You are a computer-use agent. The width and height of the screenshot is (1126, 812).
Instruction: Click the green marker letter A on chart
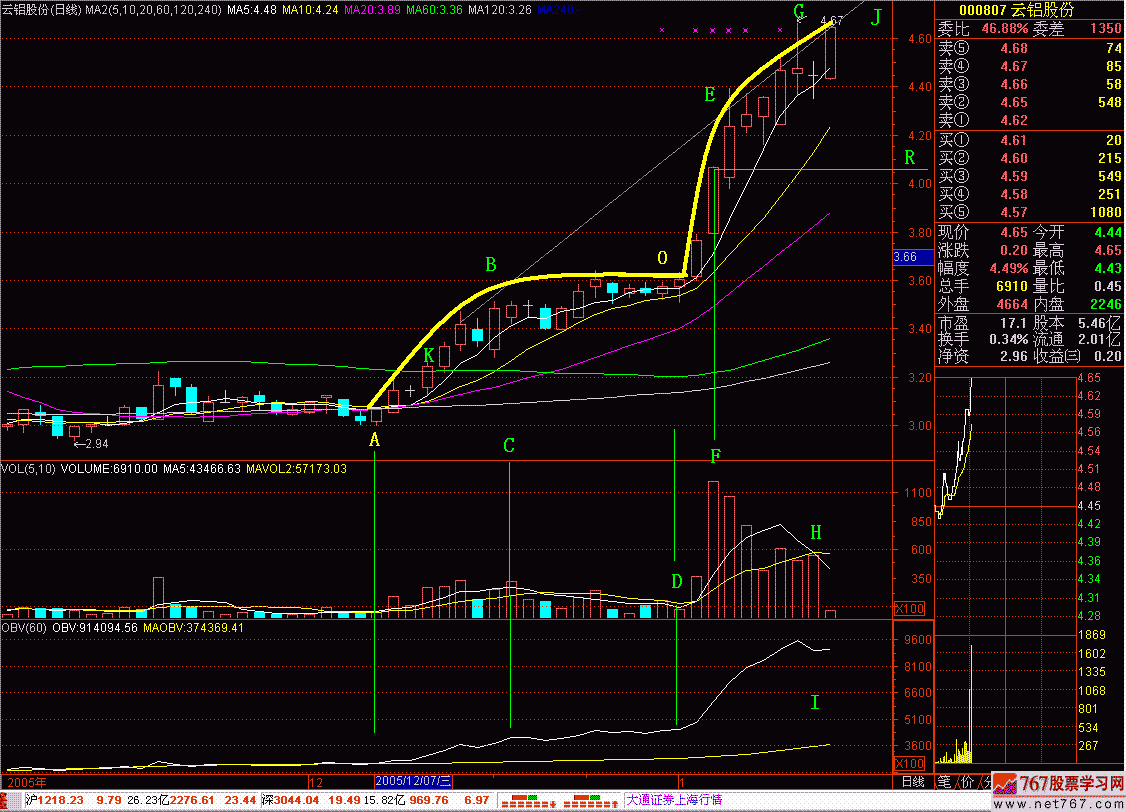[375, 440]
